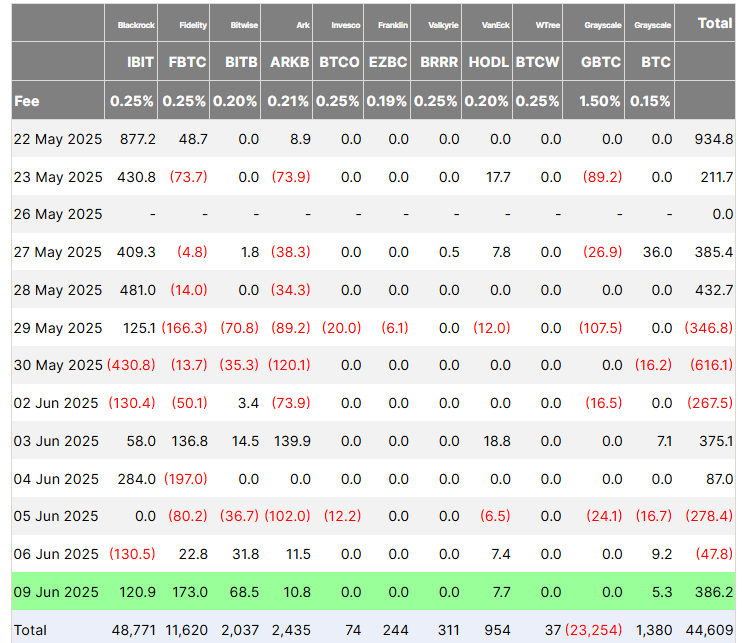The image size is (743, 643).
Task: Select the FBTC ticker column header
Action: pos(186,62)
